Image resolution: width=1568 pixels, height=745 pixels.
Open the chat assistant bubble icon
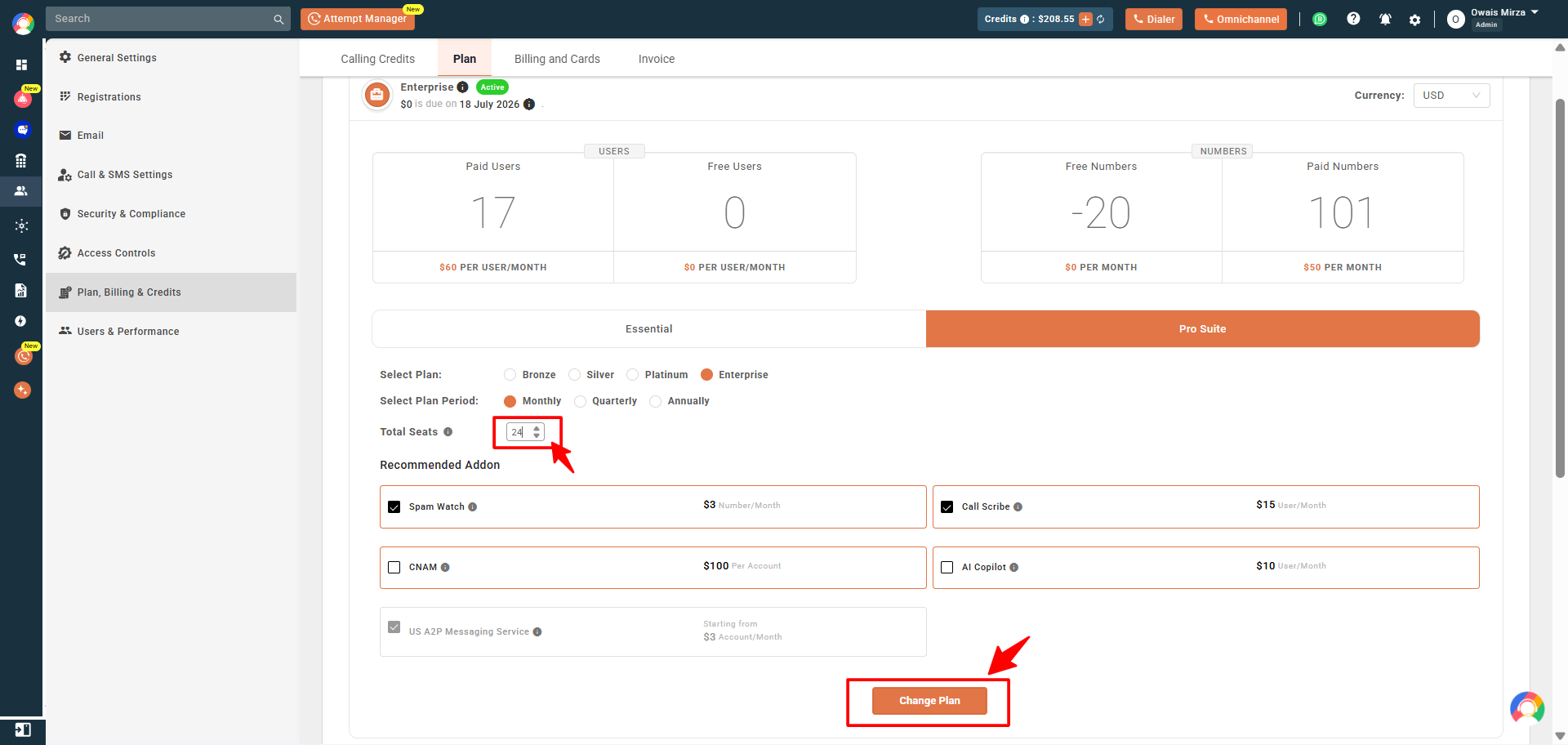tap(1527, 707)
